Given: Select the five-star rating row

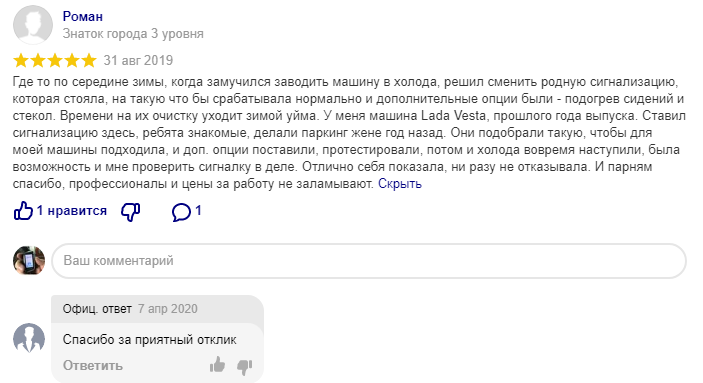Looking at the screenshot, I should pos(55,60).
